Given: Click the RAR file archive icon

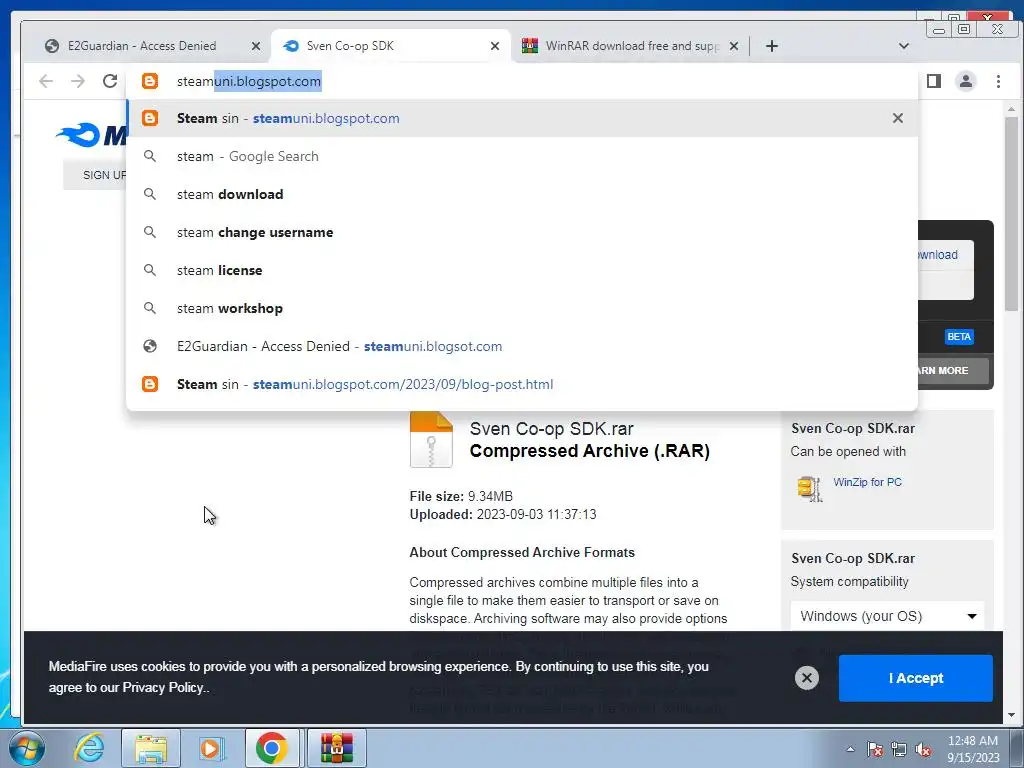Looking at the screenshot, I should point(431,439).
